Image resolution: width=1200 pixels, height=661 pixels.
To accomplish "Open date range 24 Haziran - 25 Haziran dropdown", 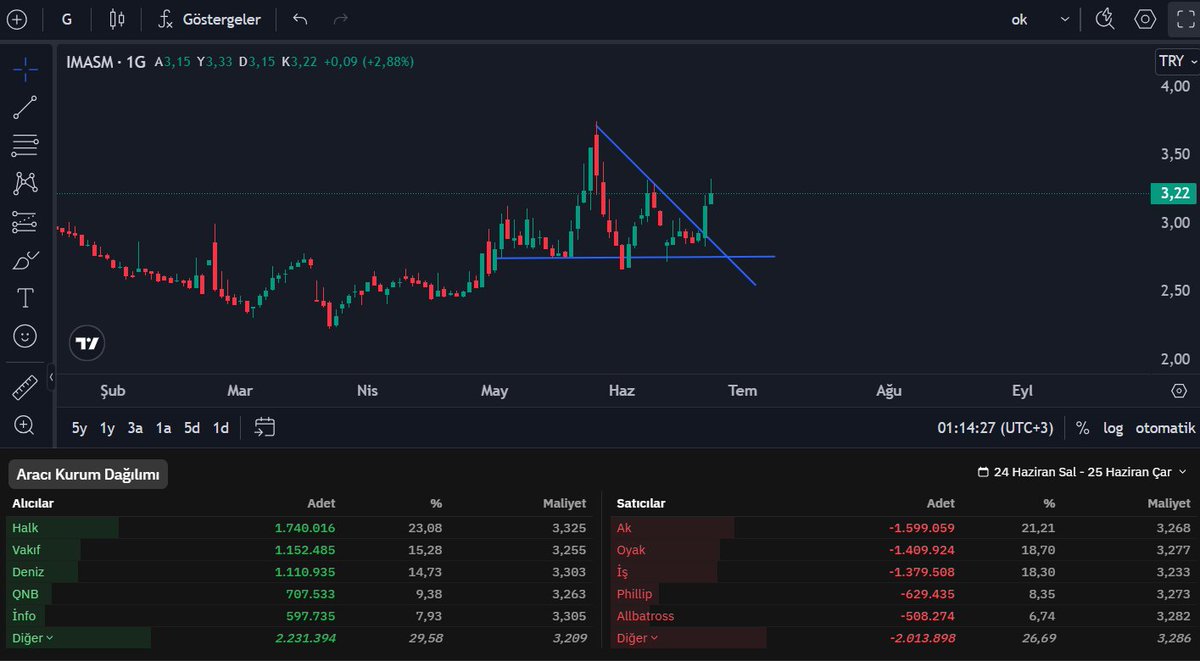I will pyautogui.click(x=1083, y=472).
